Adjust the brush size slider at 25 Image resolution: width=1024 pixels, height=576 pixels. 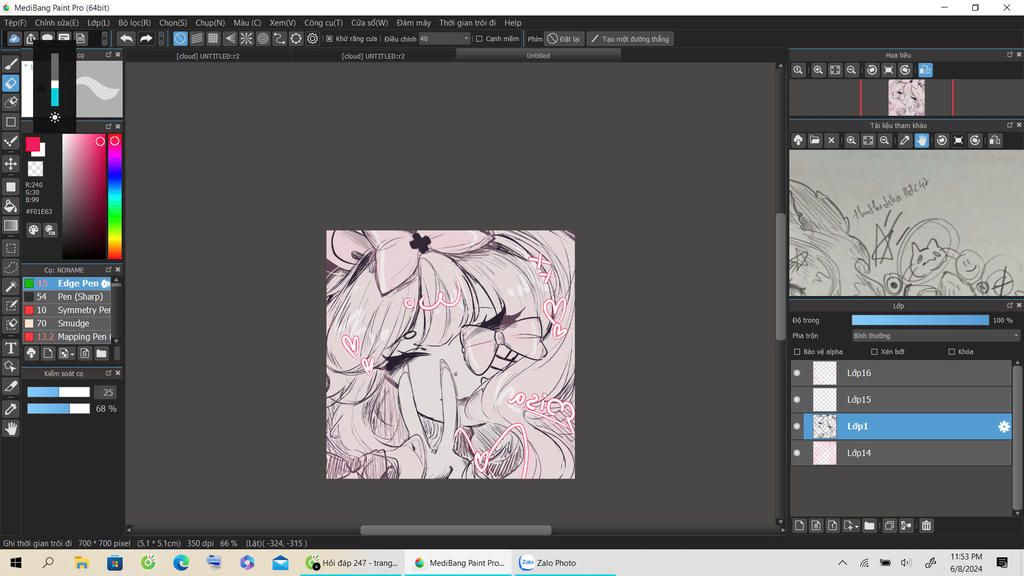(58, 392)
